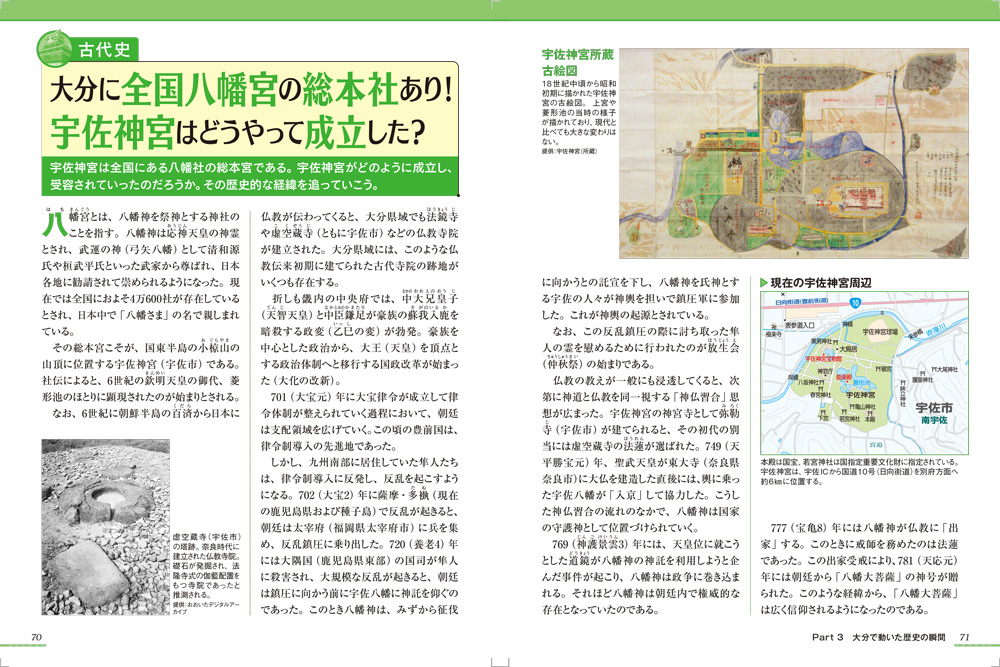Click the 古代史 category label
The image size is (1000, 667).
coord(105,50)
